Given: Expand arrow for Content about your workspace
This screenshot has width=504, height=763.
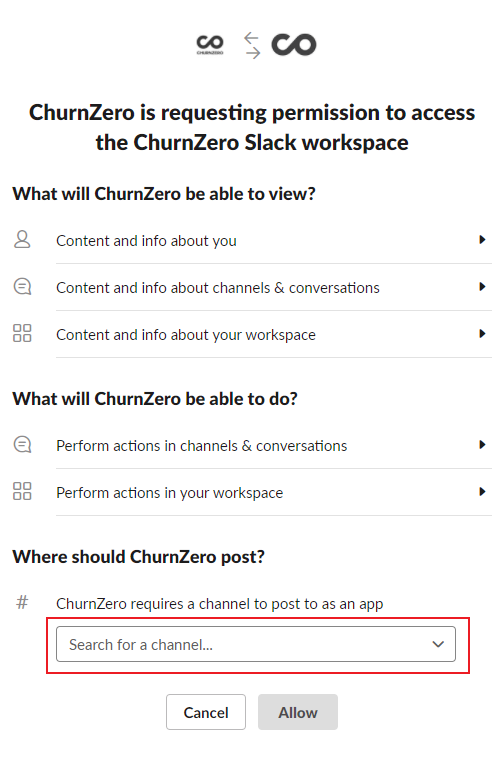Looking at the screenshot, I should (x=482, y=334).
